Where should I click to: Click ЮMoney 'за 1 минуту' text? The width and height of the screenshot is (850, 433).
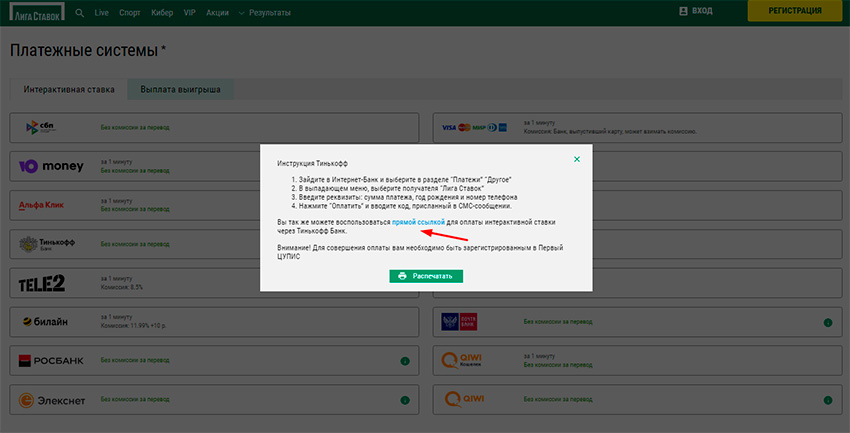[x=117, y=161]
